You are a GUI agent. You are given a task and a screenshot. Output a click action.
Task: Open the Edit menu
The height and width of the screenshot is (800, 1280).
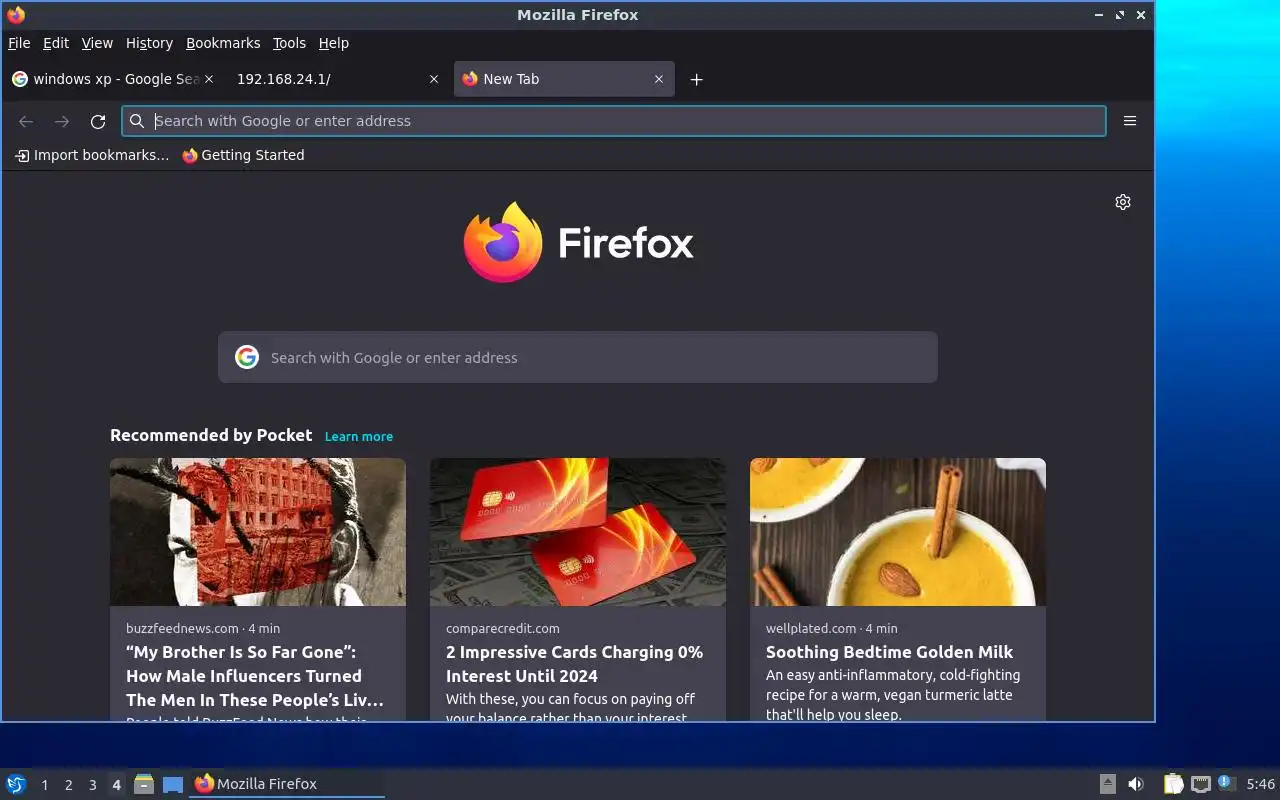[x=56, y=43]
